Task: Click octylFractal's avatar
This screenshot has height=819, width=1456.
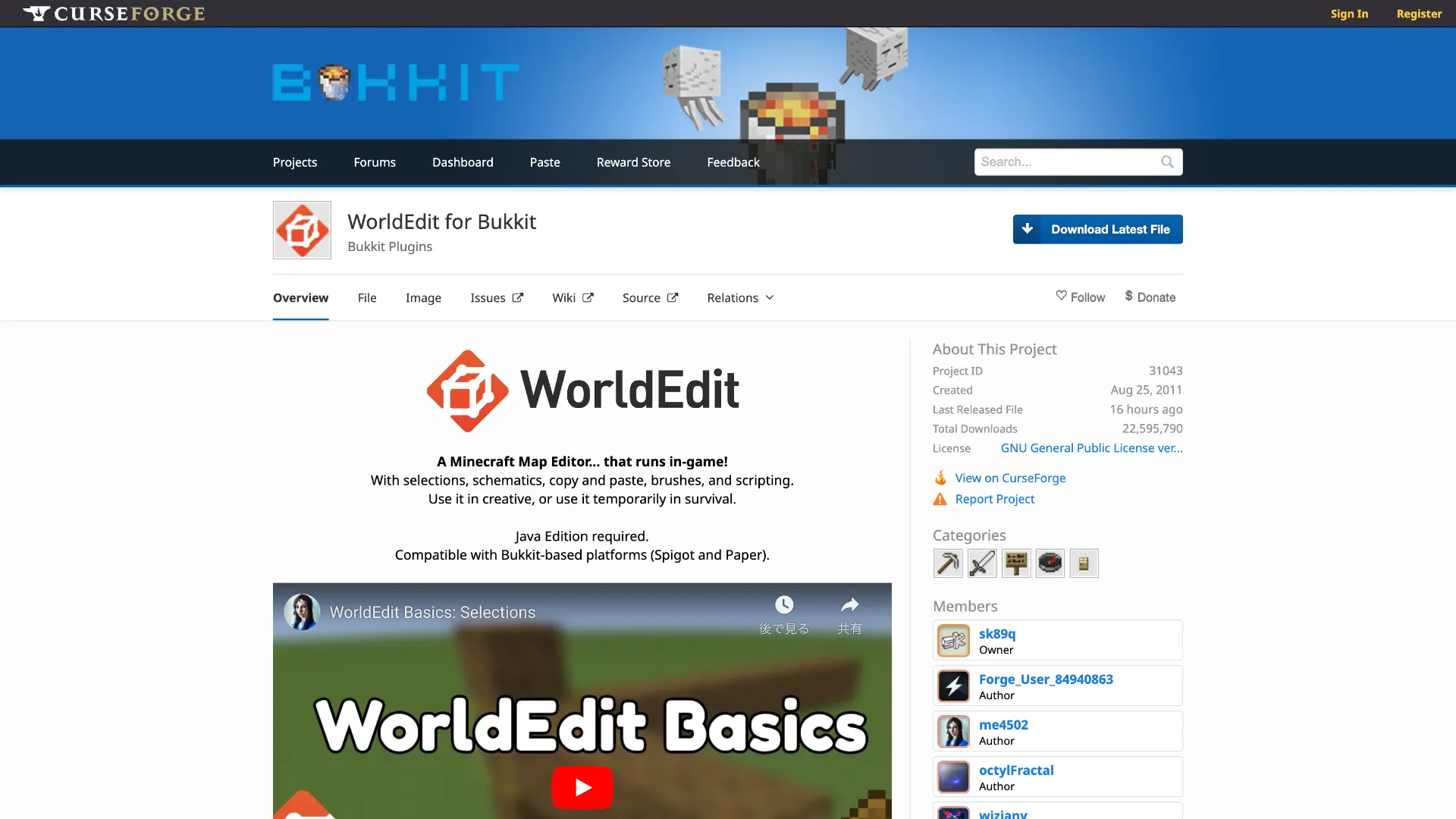Action: (x=954, y=777)
